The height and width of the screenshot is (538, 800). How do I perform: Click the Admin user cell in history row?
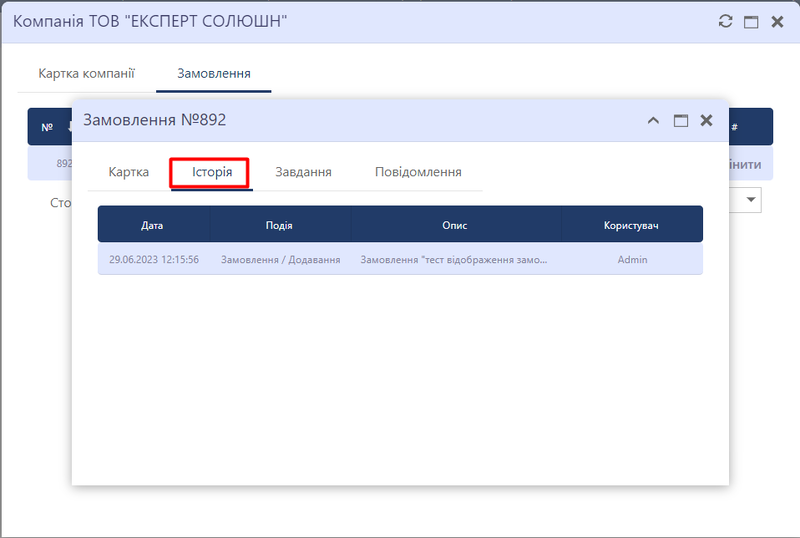(x=632, y=260)
